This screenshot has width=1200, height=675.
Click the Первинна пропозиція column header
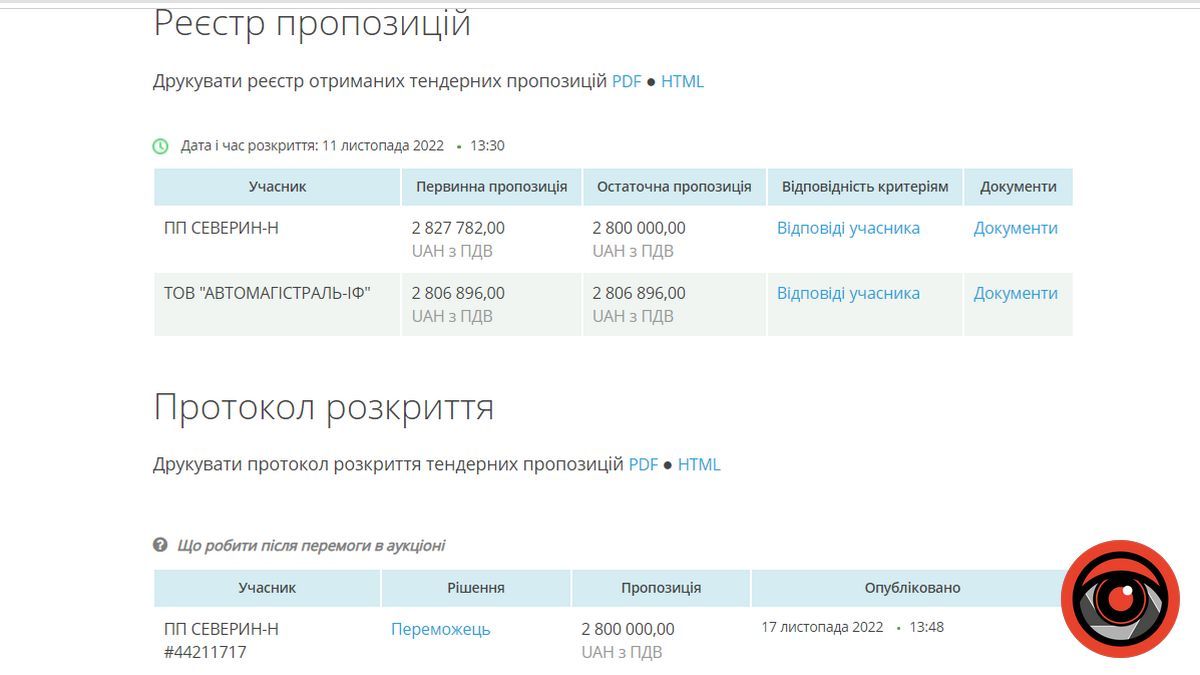[491, 186]
